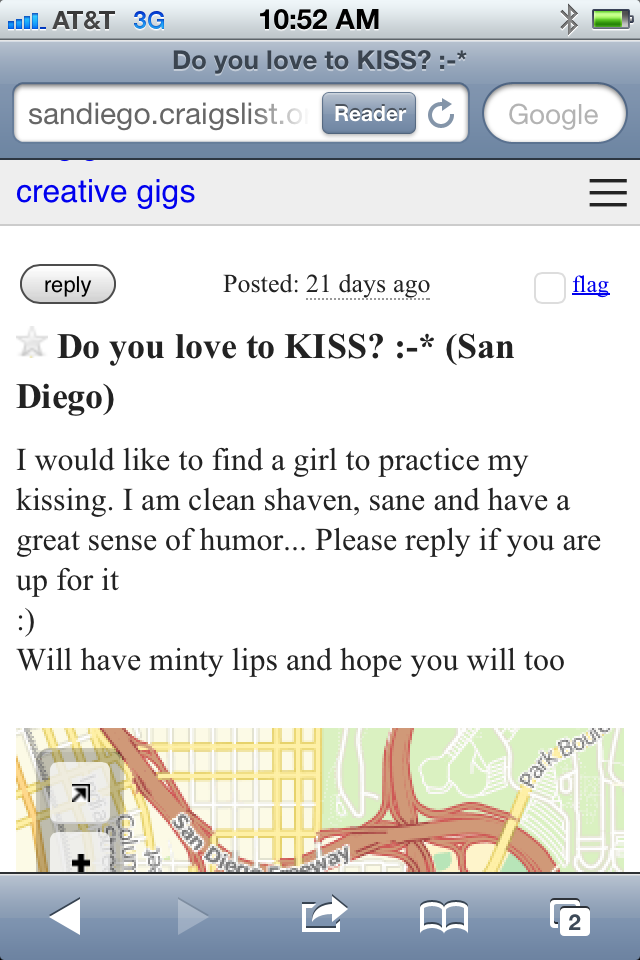This screenshot has width=640, height=960.
Task: Open the bookmarks book icon
Action: point(443,917)
